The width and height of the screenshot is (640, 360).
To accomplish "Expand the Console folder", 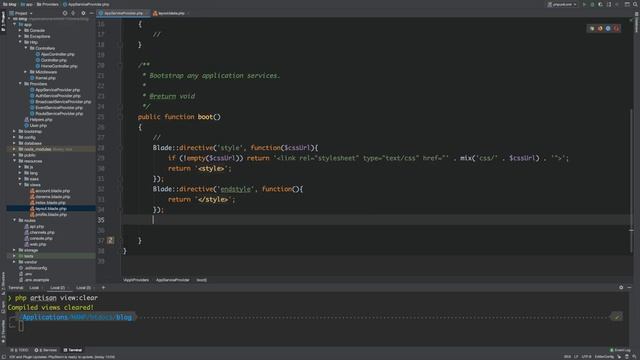I will tap(20, 30).
